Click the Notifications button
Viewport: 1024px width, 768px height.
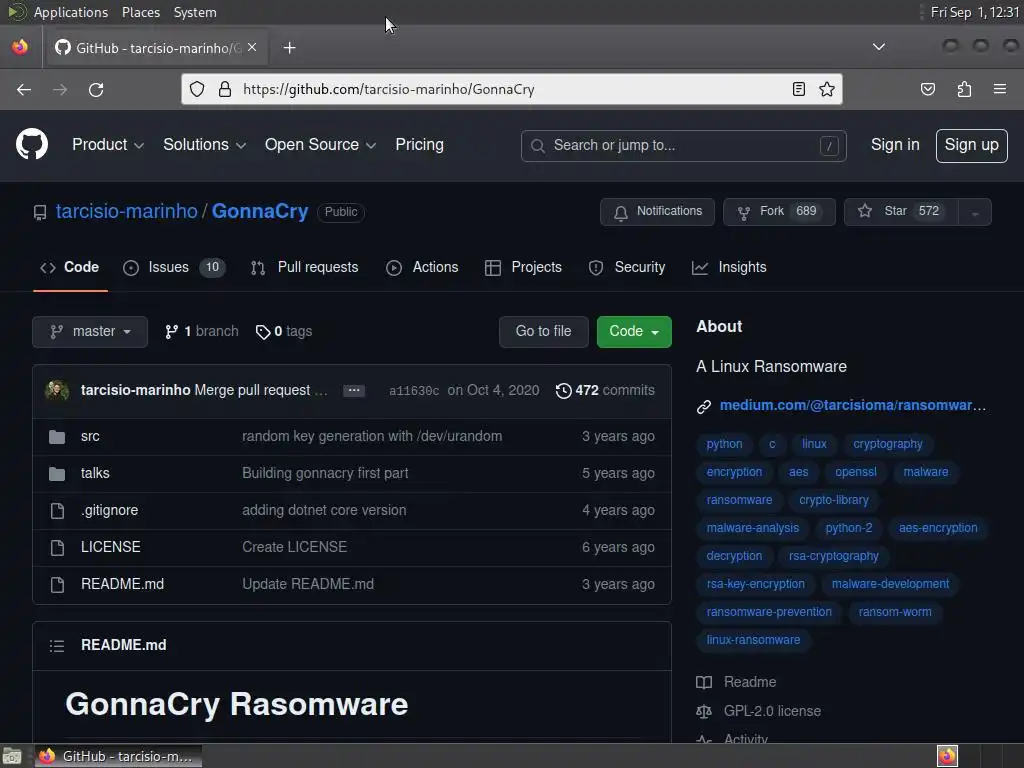pos(657,212)
